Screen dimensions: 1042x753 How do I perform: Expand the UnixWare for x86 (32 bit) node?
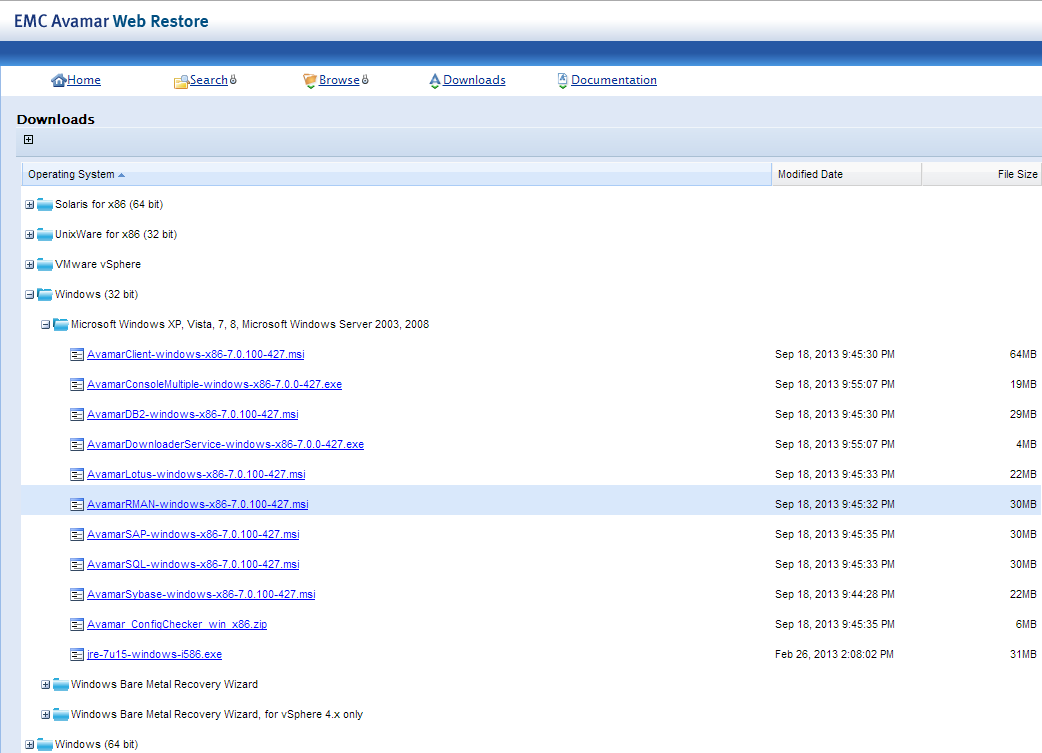[29, 235]
